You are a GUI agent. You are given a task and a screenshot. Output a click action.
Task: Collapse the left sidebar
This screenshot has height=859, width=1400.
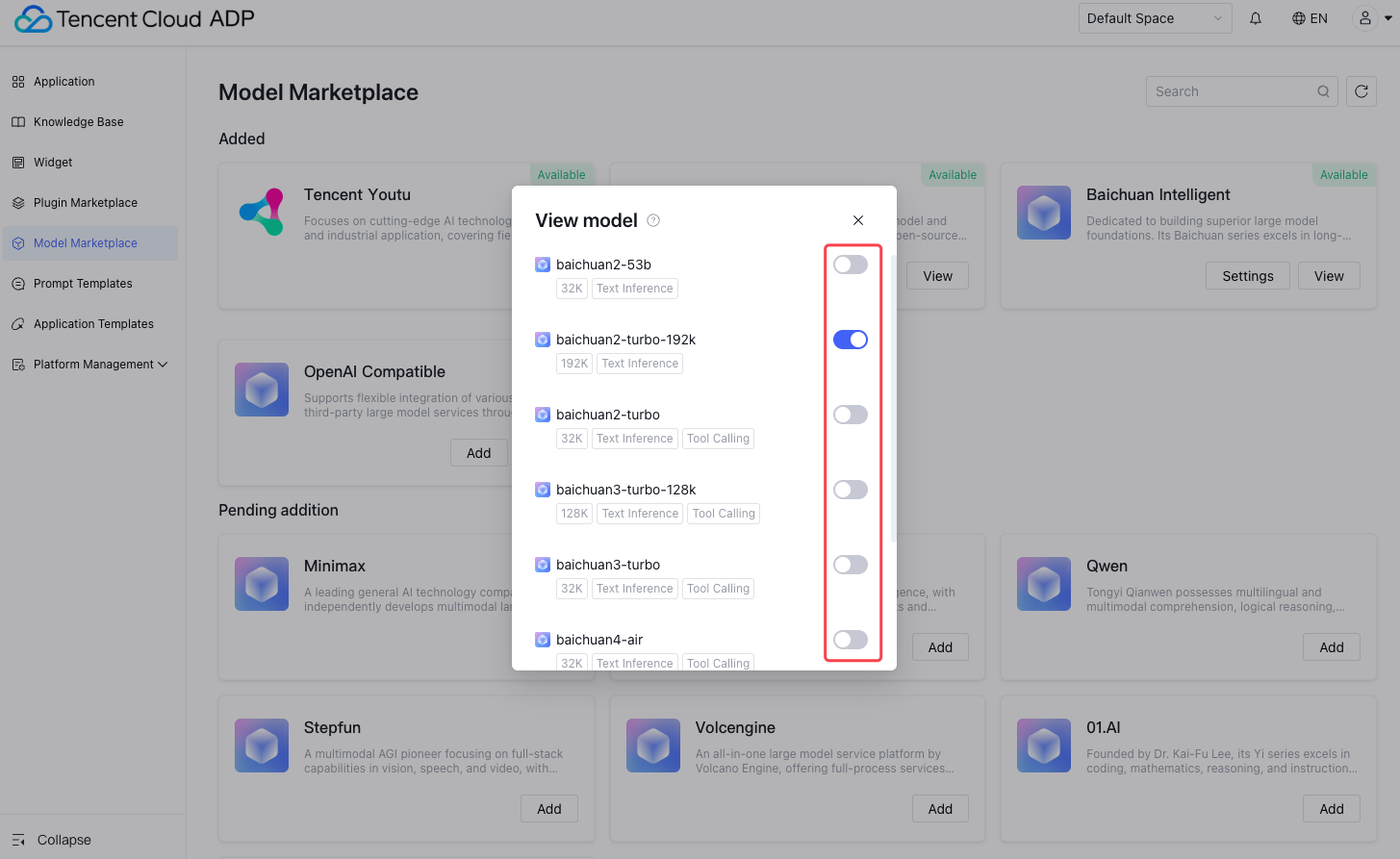click(x=52, y=840)
